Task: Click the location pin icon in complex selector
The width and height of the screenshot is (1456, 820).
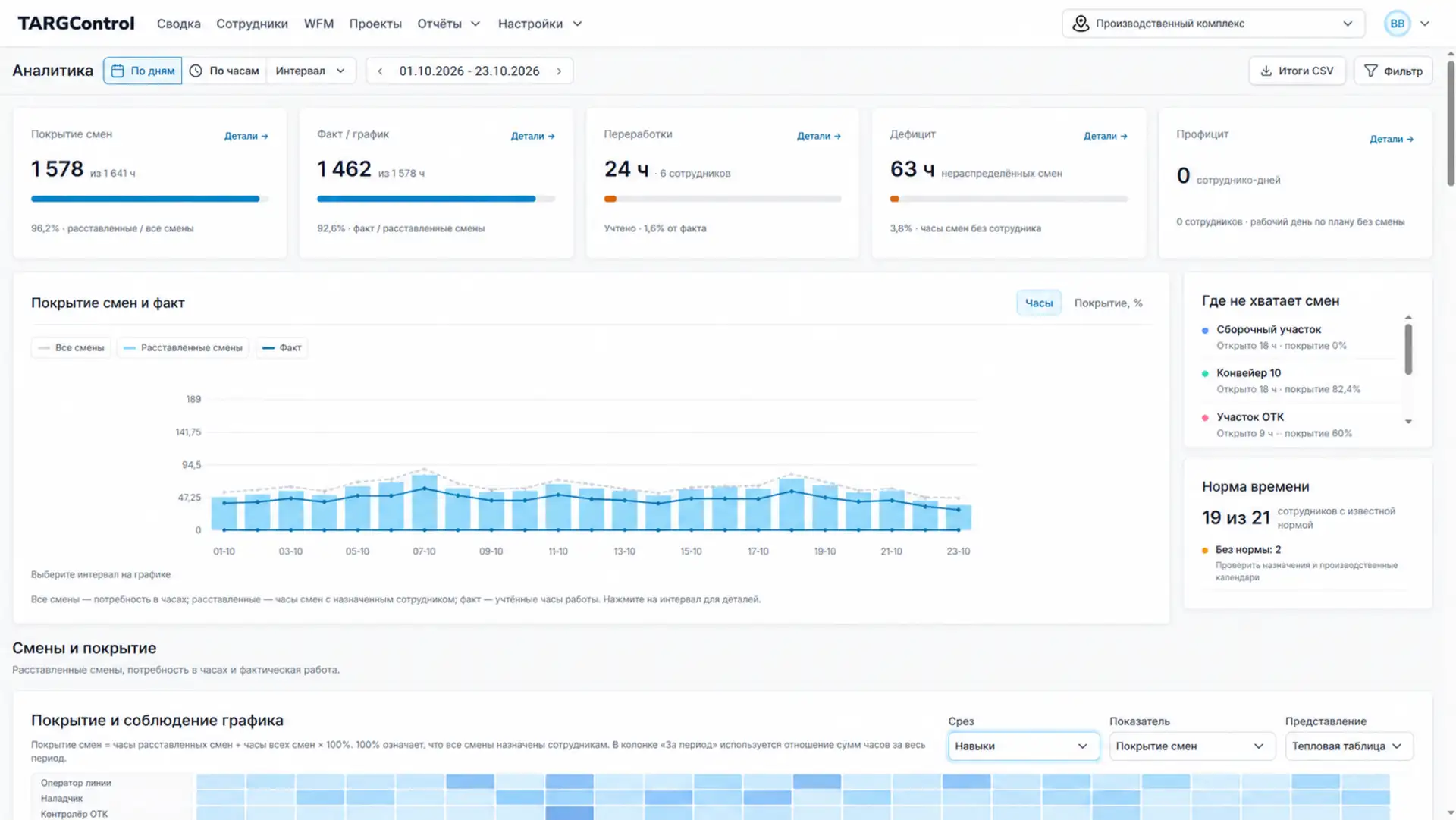Action: pos(1081,24)
